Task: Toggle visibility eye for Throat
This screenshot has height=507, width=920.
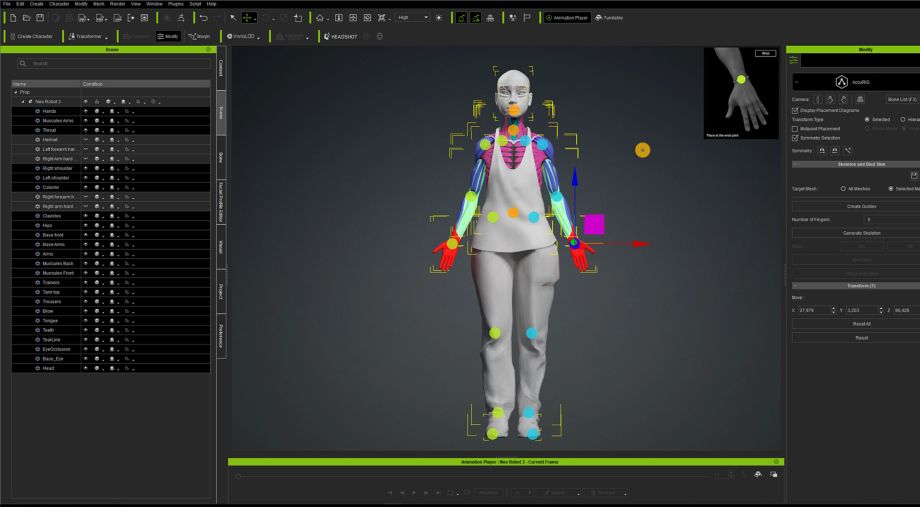Action: pyautogui.click(x=86, y=130)
